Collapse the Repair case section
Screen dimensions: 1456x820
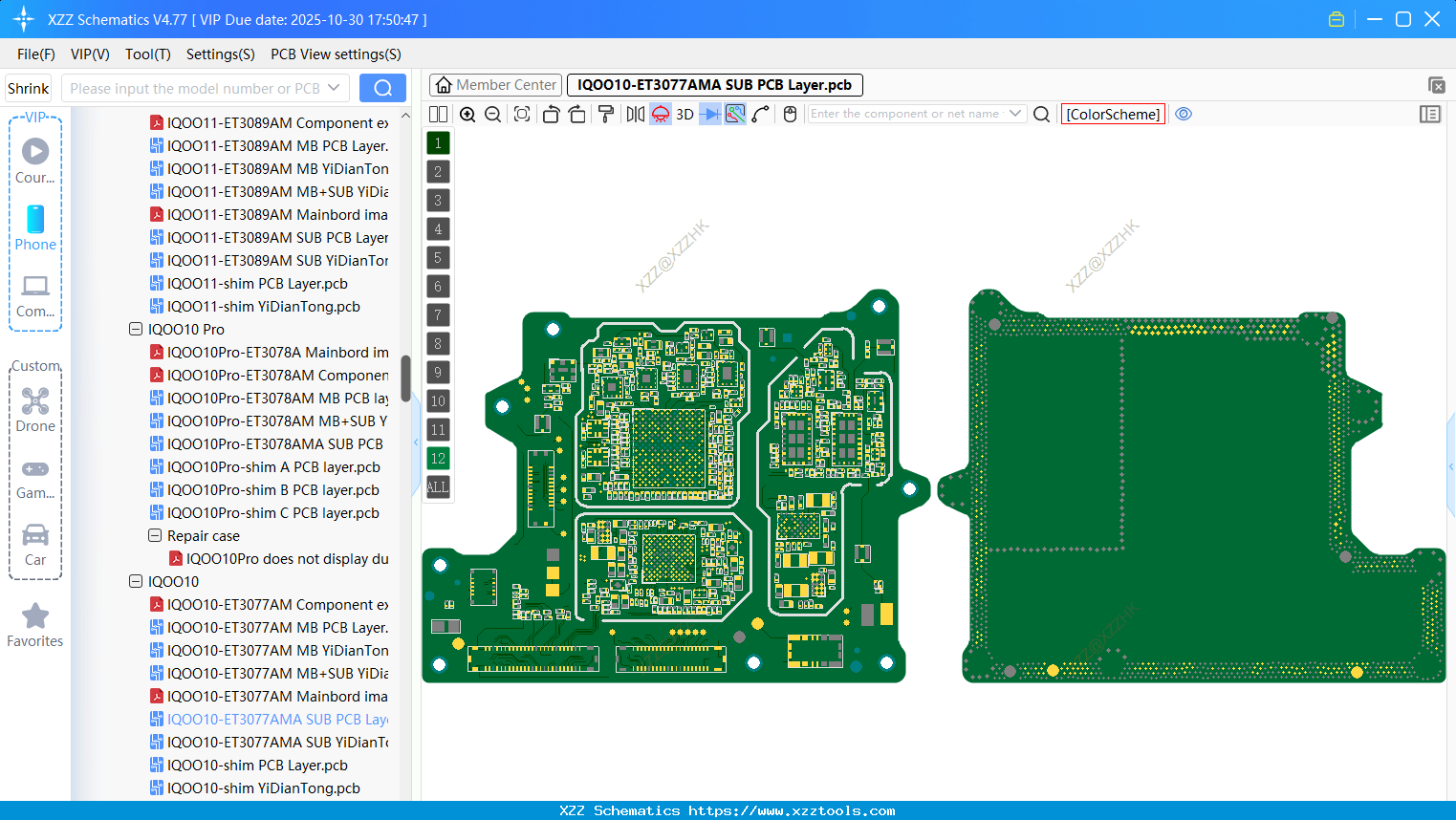click(x=154, y=535)
